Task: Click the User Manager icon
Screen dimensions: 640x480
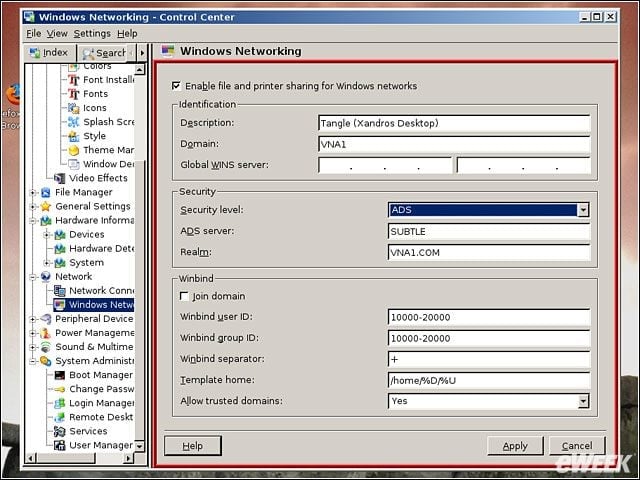Action: pyautogui.click(x=60, y=445)
